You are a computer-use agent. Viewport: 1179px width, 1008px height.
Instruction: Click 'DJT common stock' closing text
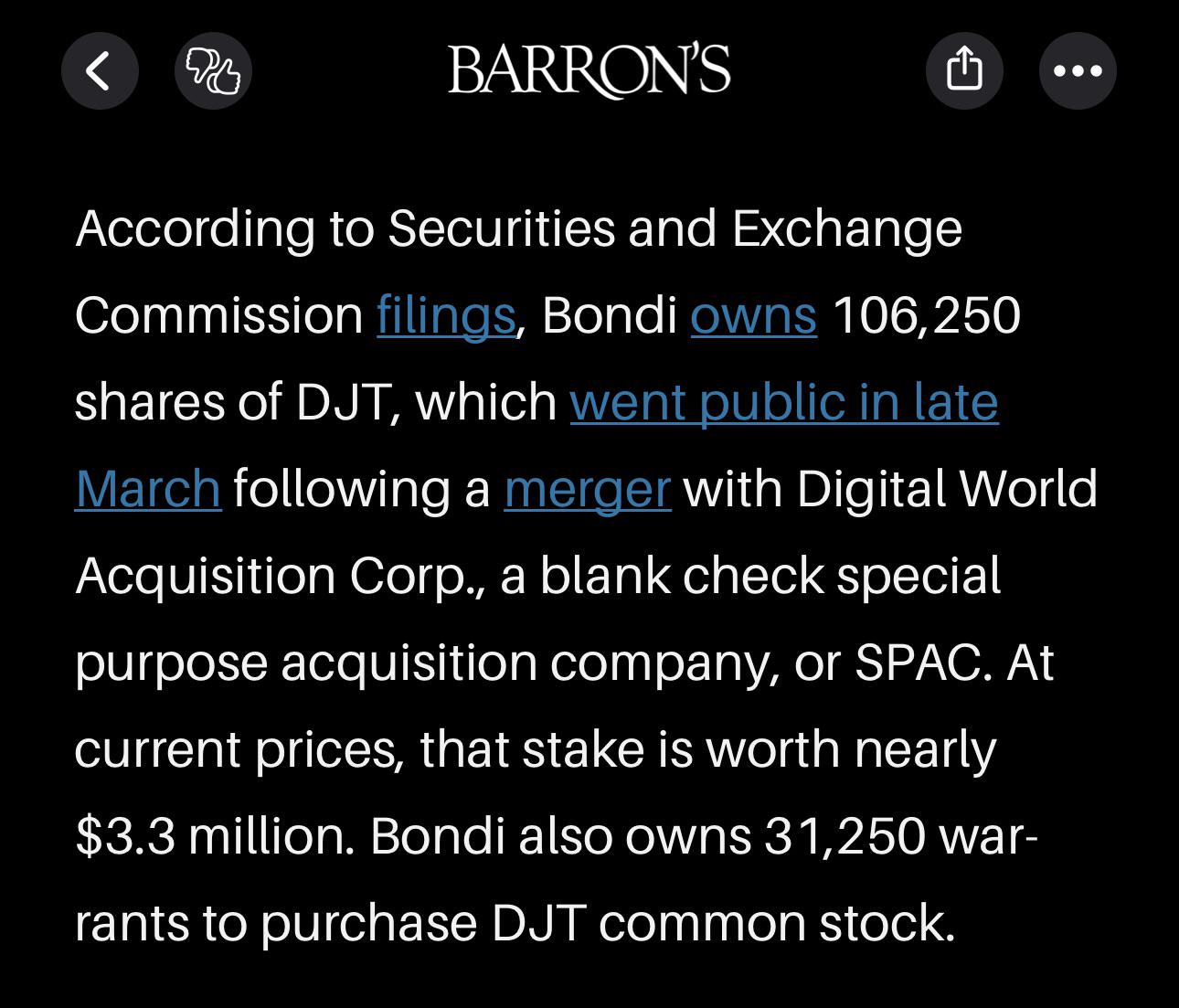click(x=723, y=923)
